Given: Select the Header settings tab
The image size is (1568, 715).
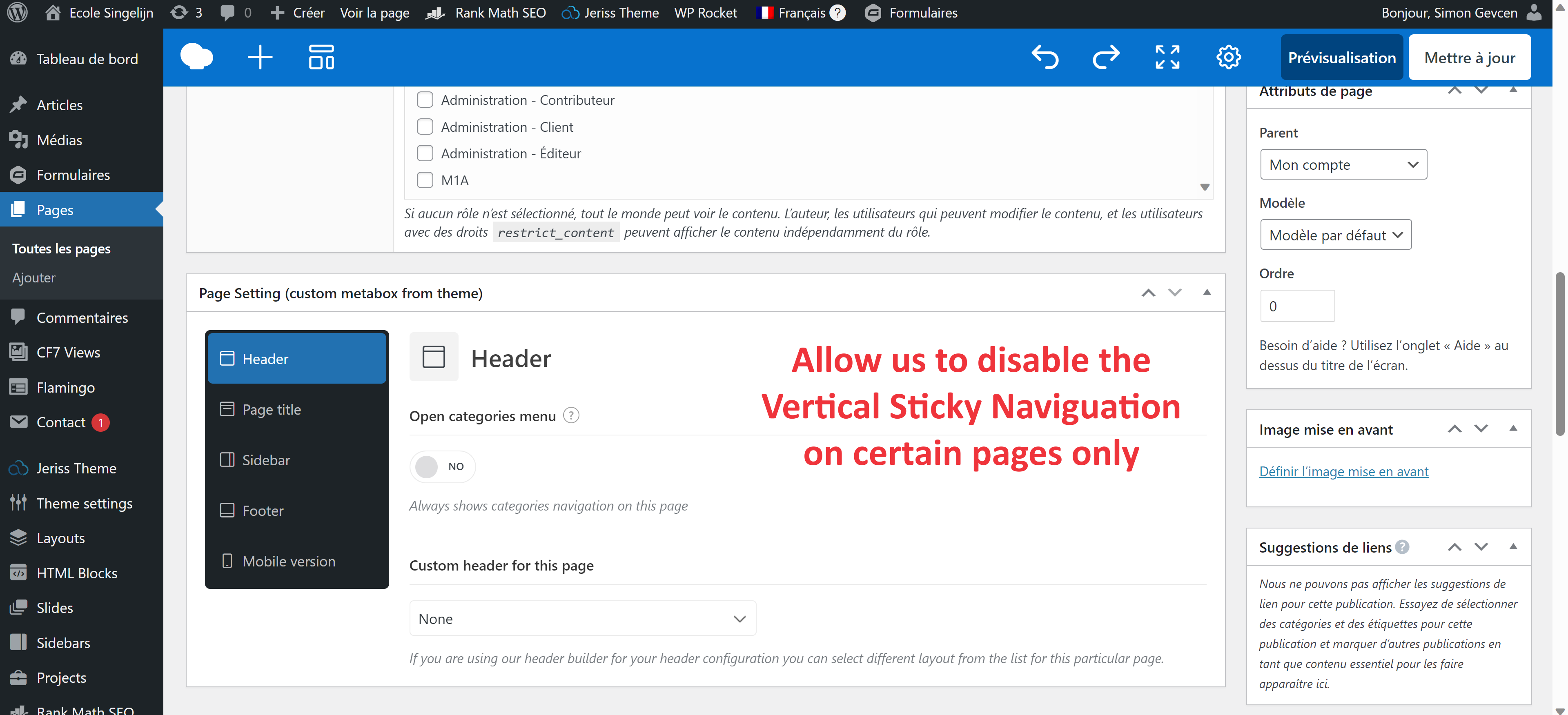Looking at the screenshot, I should coord(297,358).
